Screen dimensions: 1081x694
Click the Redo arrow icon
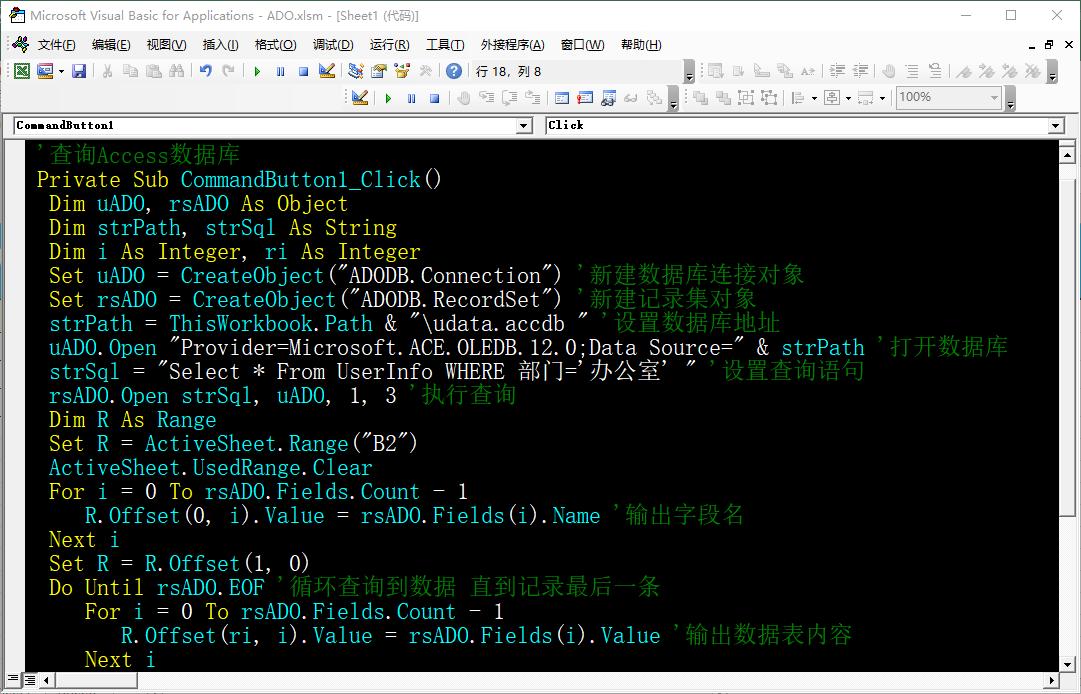click(x=228, y=71)
